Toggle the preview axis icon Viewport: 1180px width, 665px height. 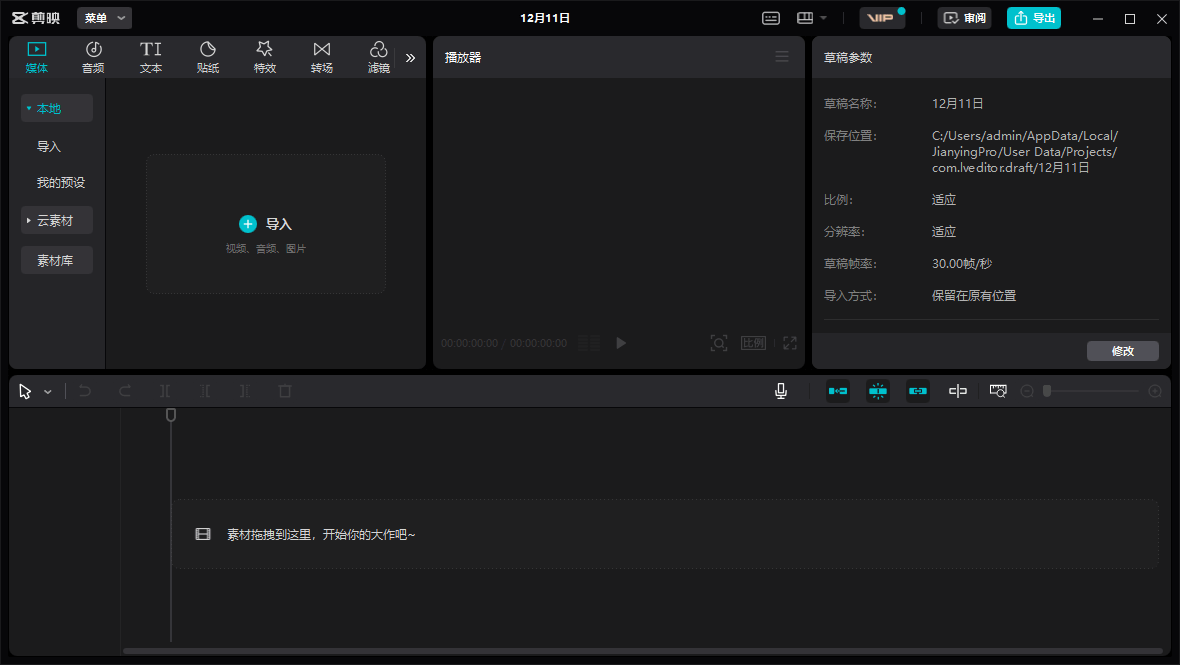[x=957, y=391]
